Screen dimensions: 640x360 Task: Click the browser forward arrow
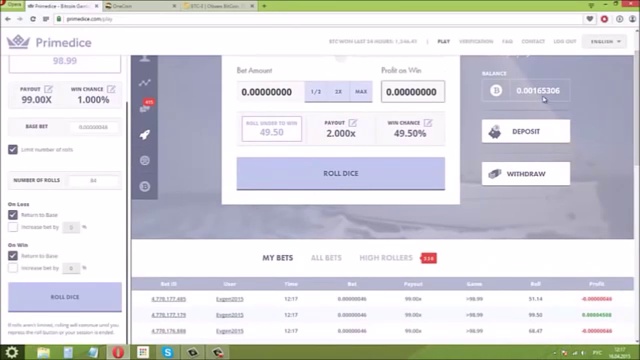pyautogui.click(x=20, y=19)
